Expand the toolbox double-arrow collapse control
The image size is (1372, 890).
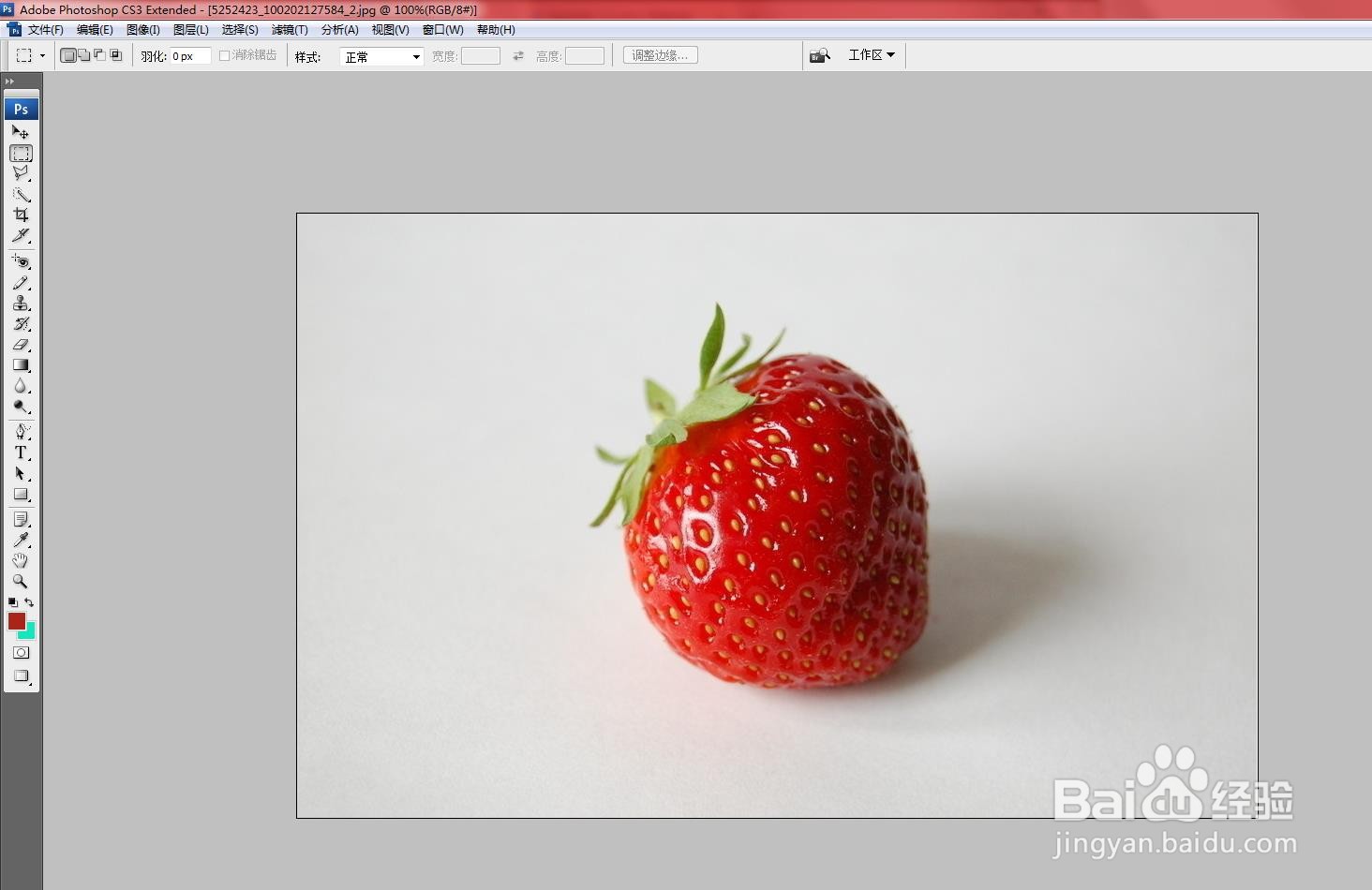pyautogui.click(x=9, y=82)
